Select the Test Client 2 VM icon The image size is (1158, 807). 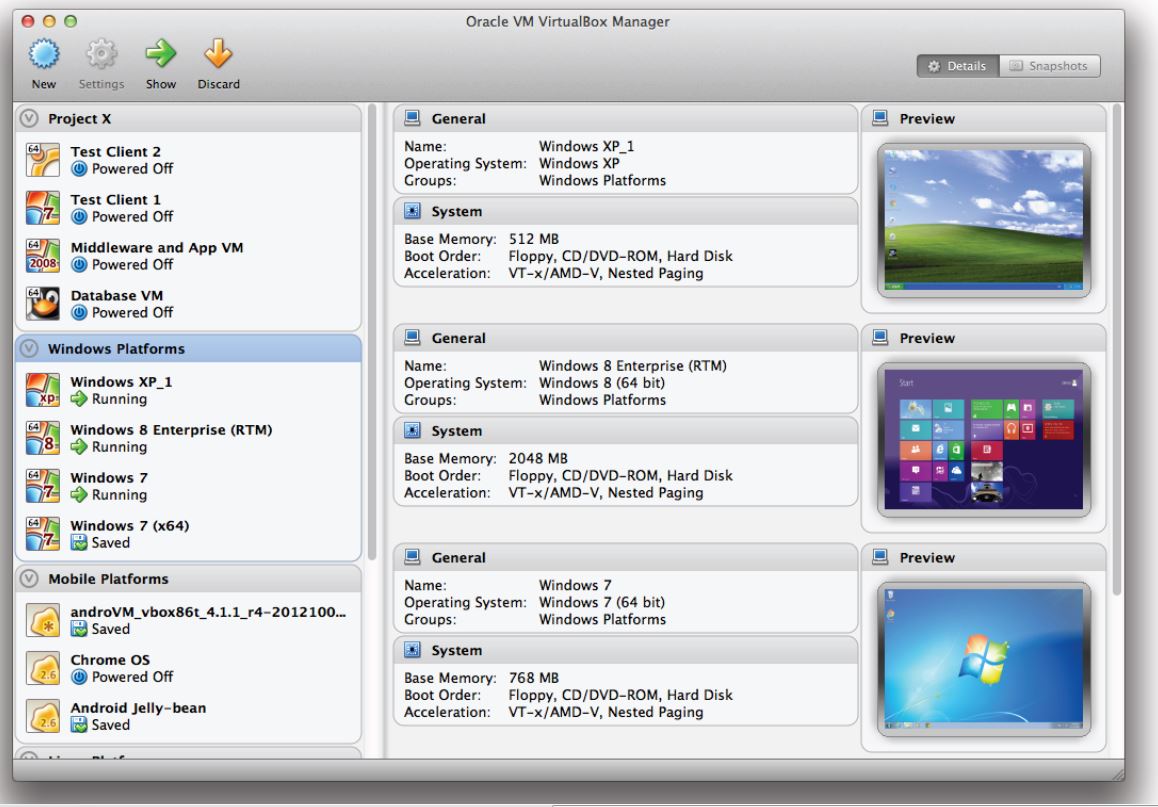click(43, 160)
